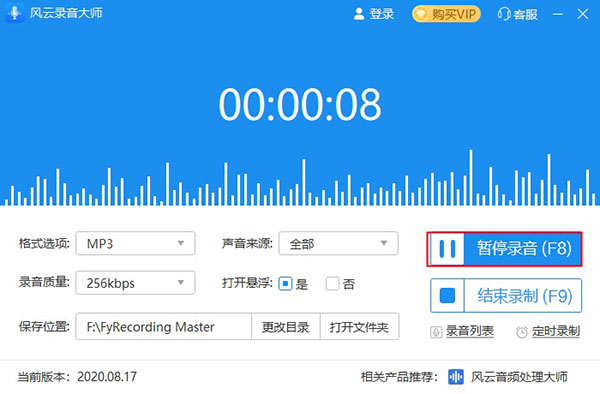Open customer service via headset icon
This screenshot has width=600, height=394.
pyautogui.click(x=504, y=15)
